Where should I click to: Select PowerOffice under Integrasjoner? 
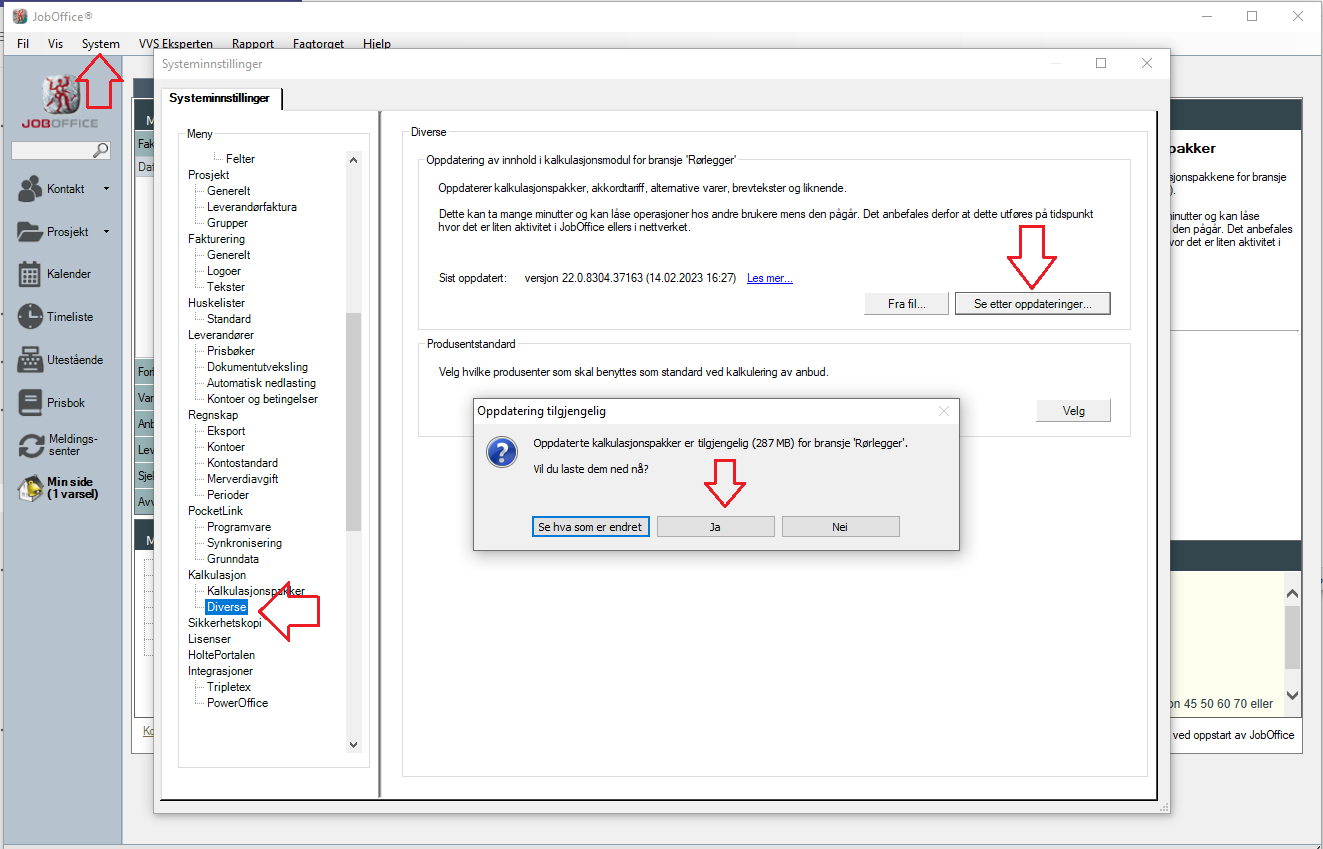coord(237,703)
